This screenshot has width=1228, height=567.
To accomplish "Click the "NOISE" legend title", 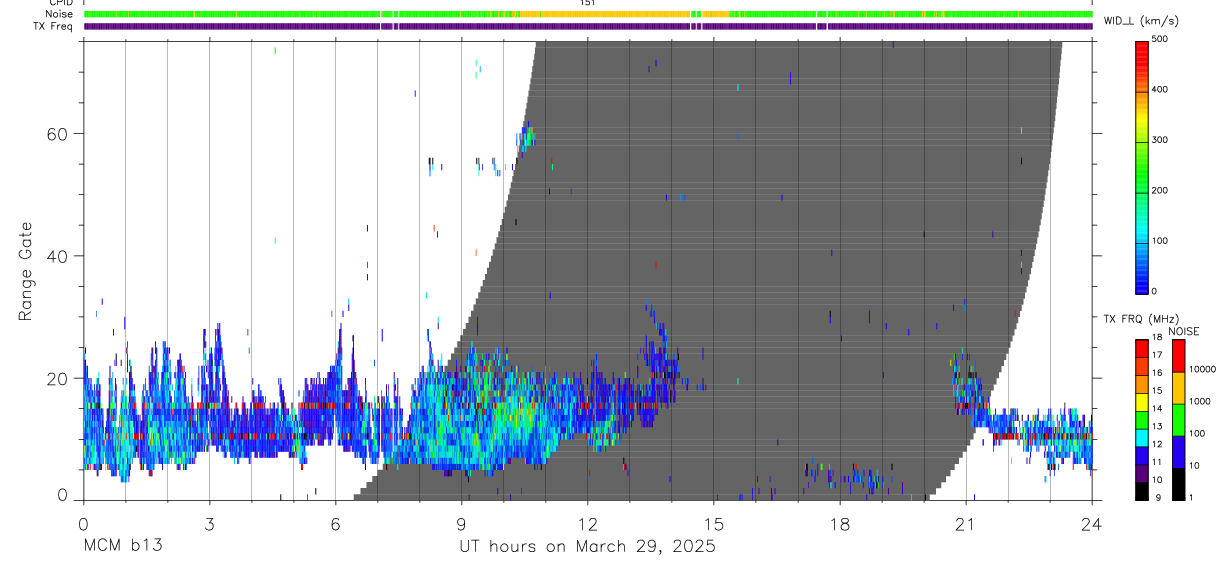I will [x=1183, y=331].
